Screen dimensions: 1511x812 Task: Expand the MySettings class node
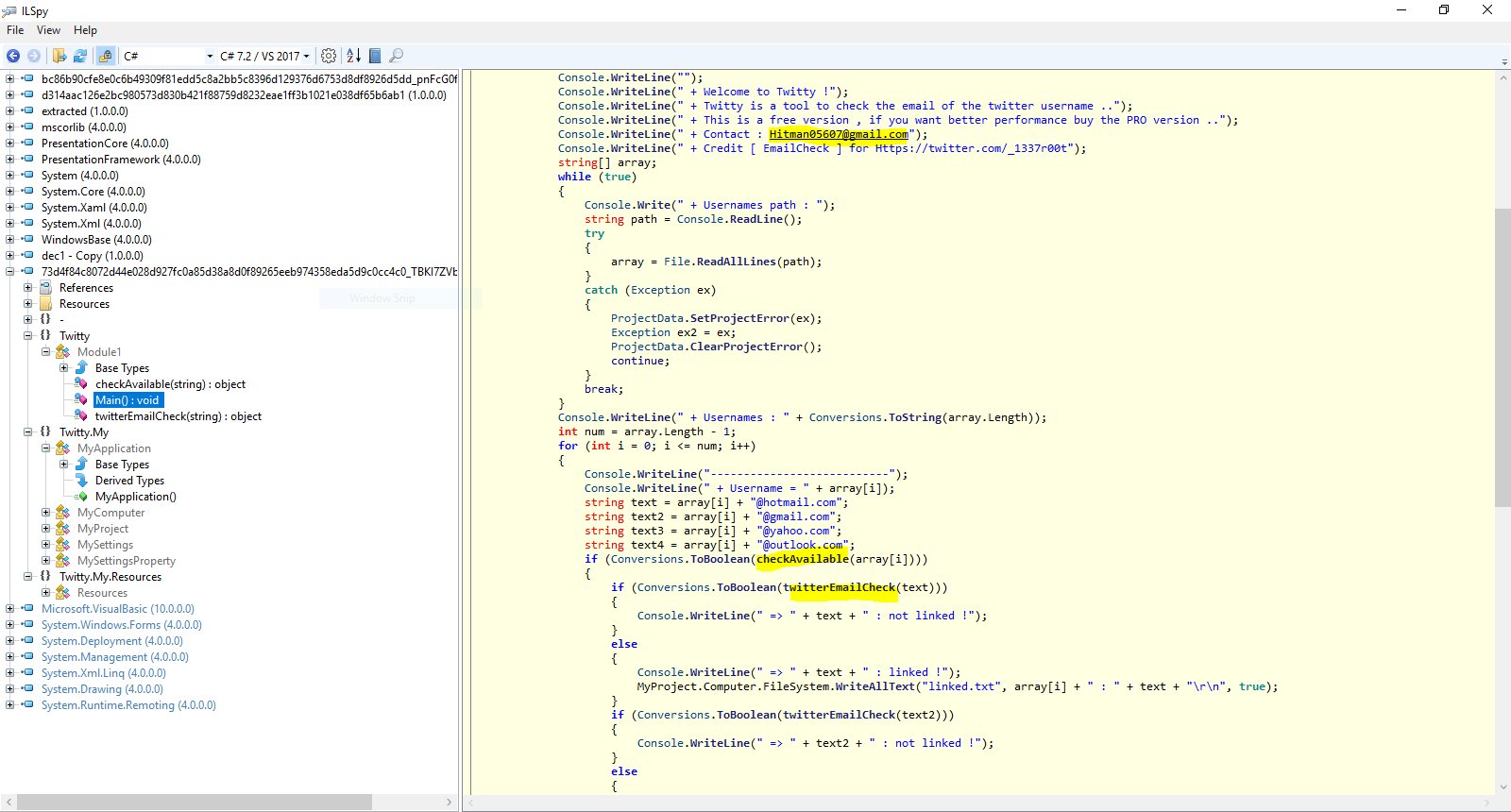tap(45, 544)
